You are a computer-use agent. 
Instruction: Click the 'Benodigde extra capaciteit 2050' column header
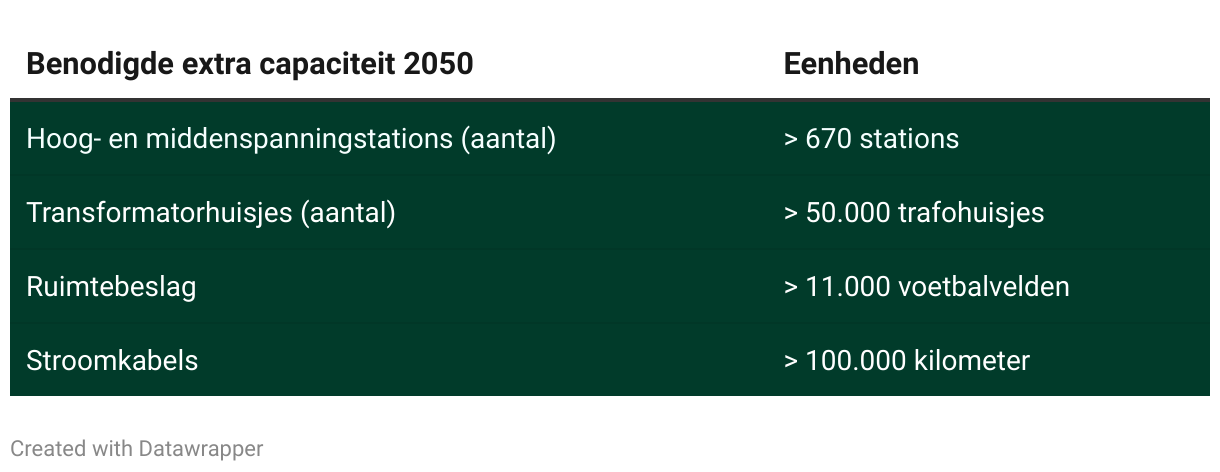tap(250, 64)
